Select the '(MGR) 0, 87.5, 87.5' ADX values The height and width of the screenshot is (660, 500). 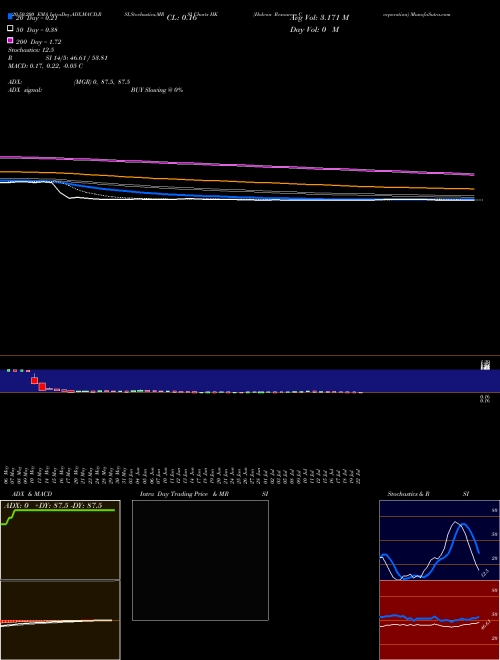tap(102, 82)
